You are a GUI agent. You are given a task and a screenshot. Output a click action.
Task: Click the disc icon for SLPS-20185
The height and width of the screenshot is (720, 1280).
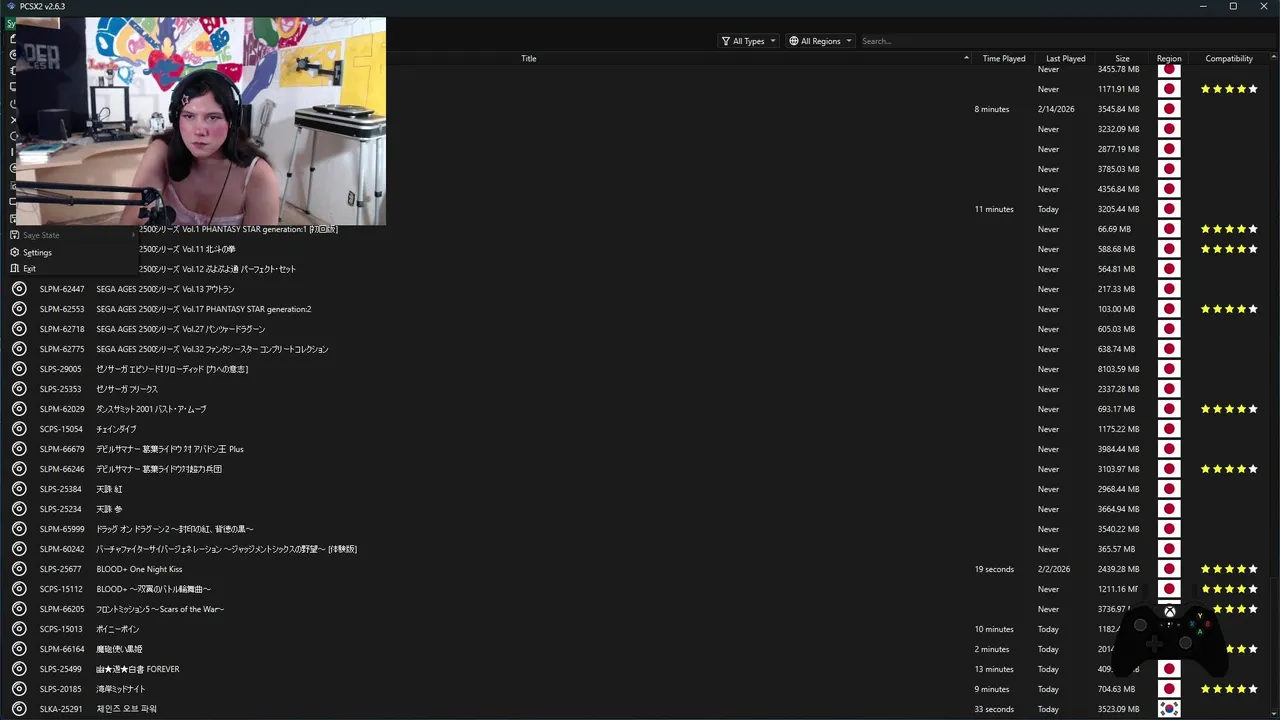[19, 689]
